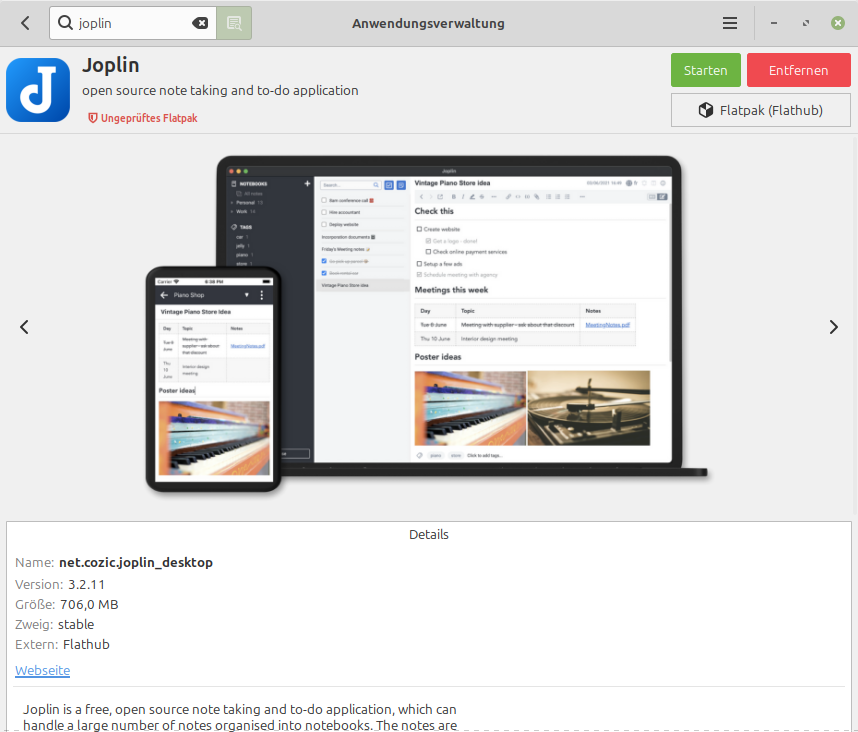
Task: Clear the joplin search text
Action: pos(200,23)
